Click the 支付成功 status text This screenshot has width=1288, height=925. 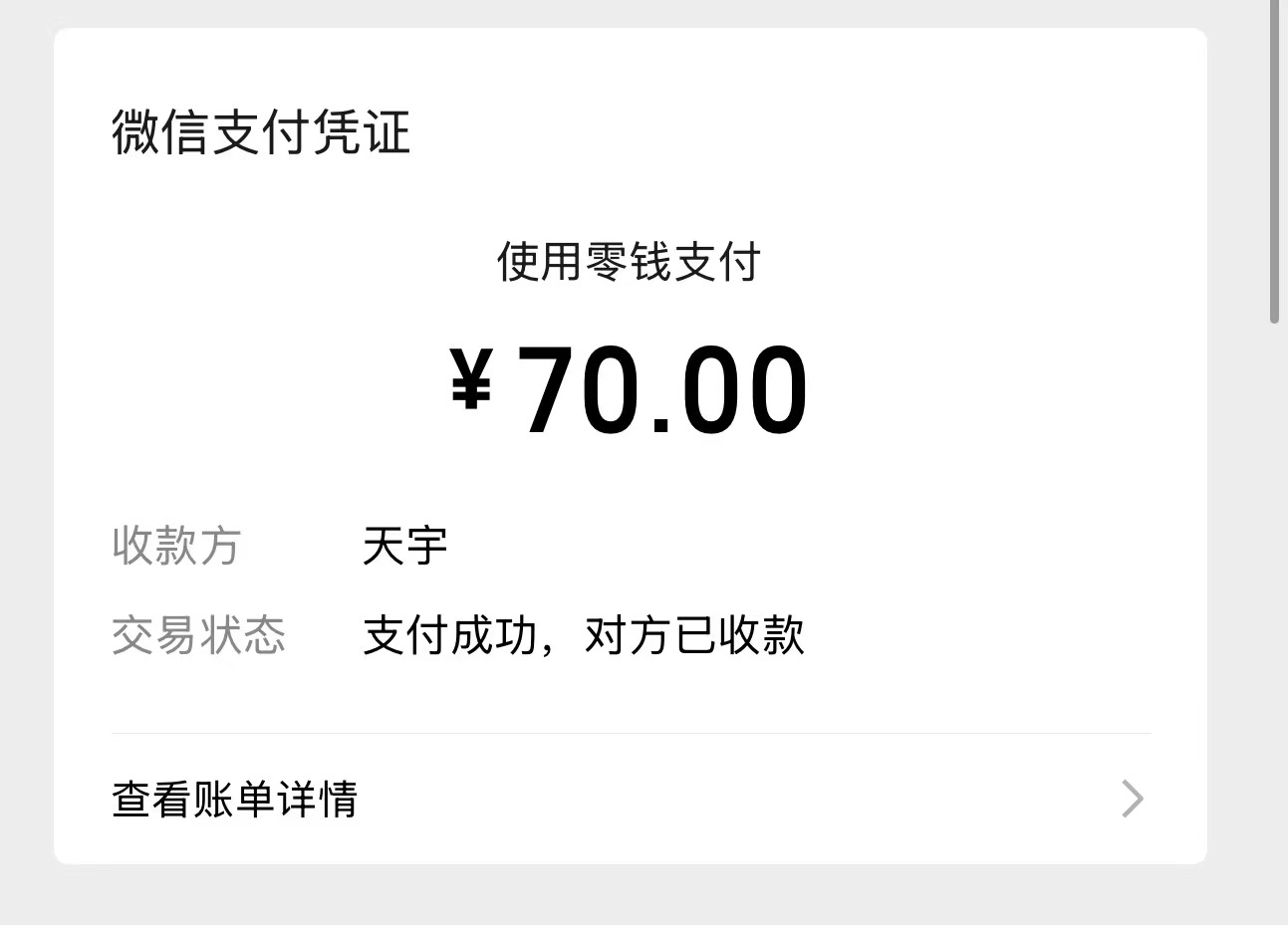(x=449, y=635)
